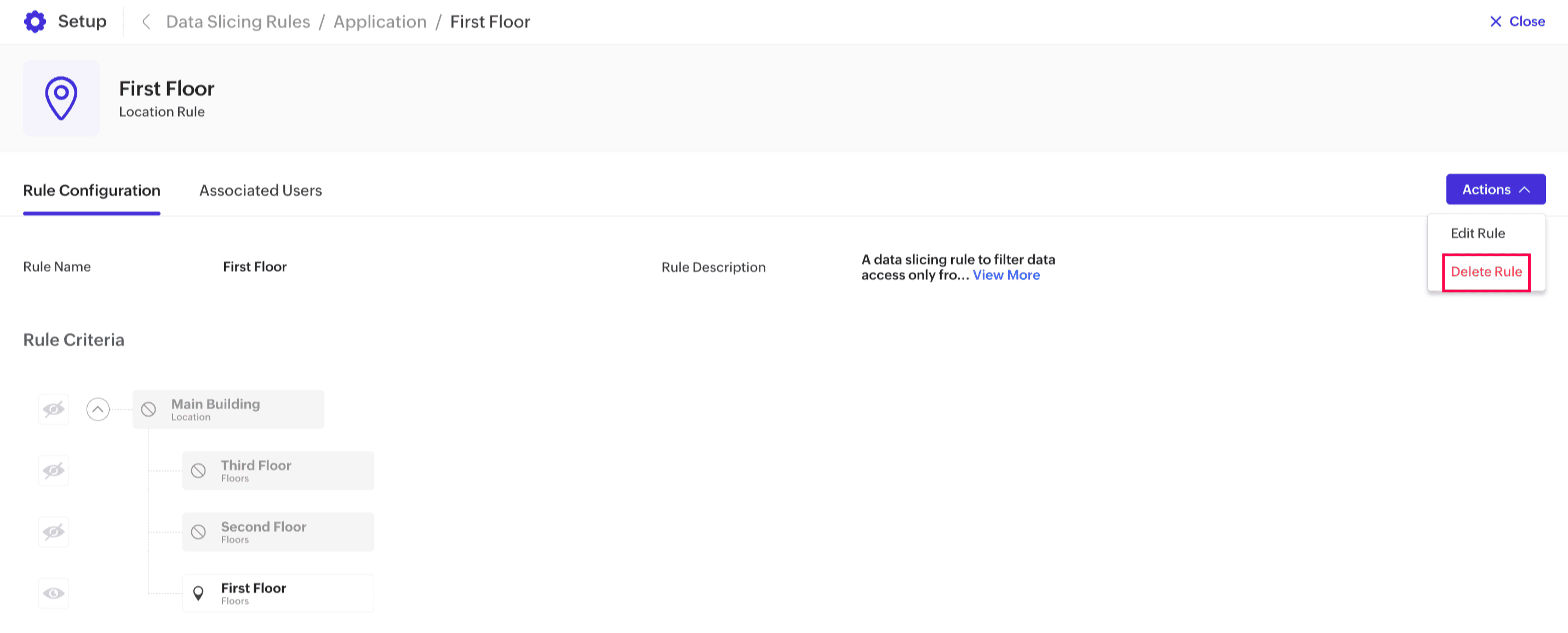Click the back chevron before Data Slicing Rules
This screenshot has width=1568, height=633.
click(x=146, y=22)
